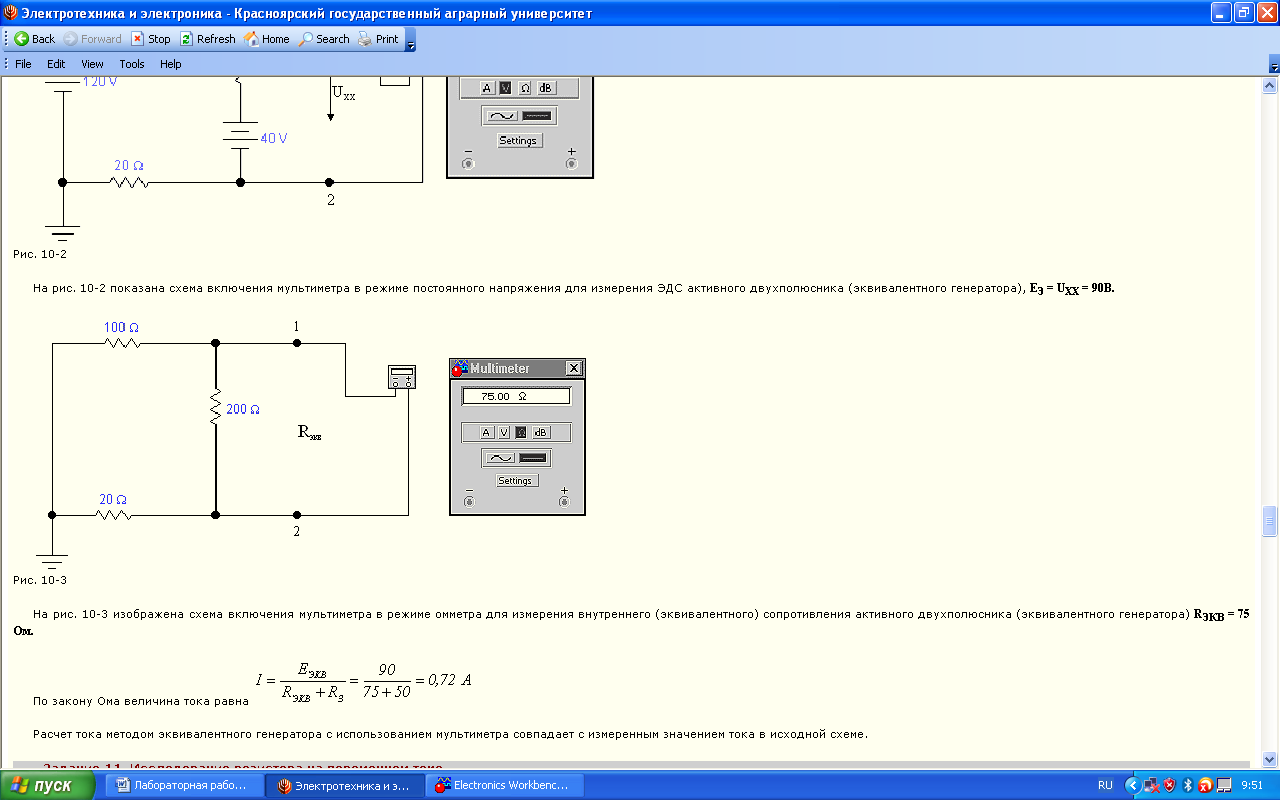Click the lower multimeter plus terminal
Screen dimensions: 1280x800
[564, 501]
